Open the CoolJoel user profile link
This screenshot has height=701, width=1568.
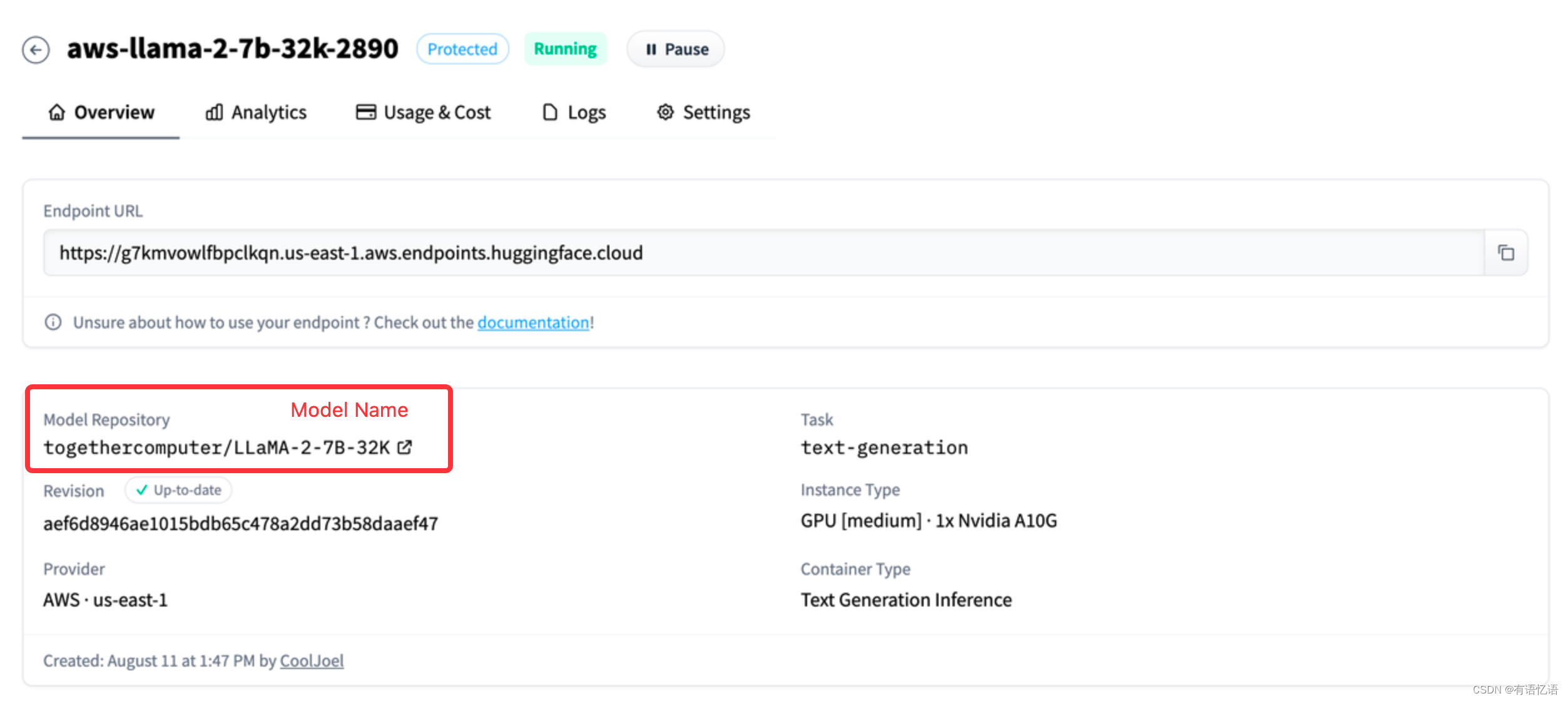pyautogui.click(x=312, y=661)
